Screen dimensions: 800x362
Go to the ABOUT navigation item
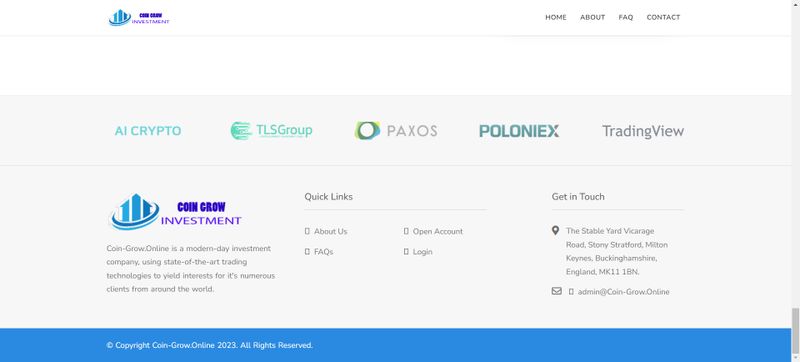coord(592,17)
